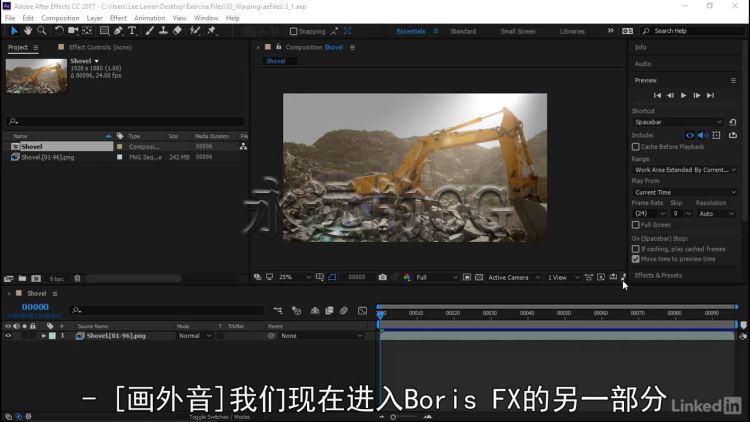Click the delete trash icon in Project panel
The height and width of the screenshot is (422, 750).
pos(77,278)
